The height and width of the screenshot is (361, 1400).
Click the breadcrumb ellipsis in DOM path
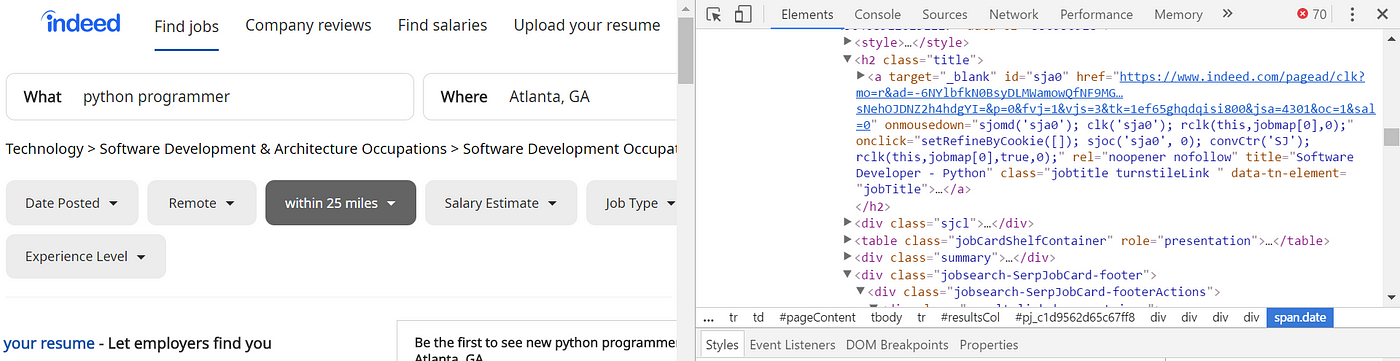click(x=708, y=317)
